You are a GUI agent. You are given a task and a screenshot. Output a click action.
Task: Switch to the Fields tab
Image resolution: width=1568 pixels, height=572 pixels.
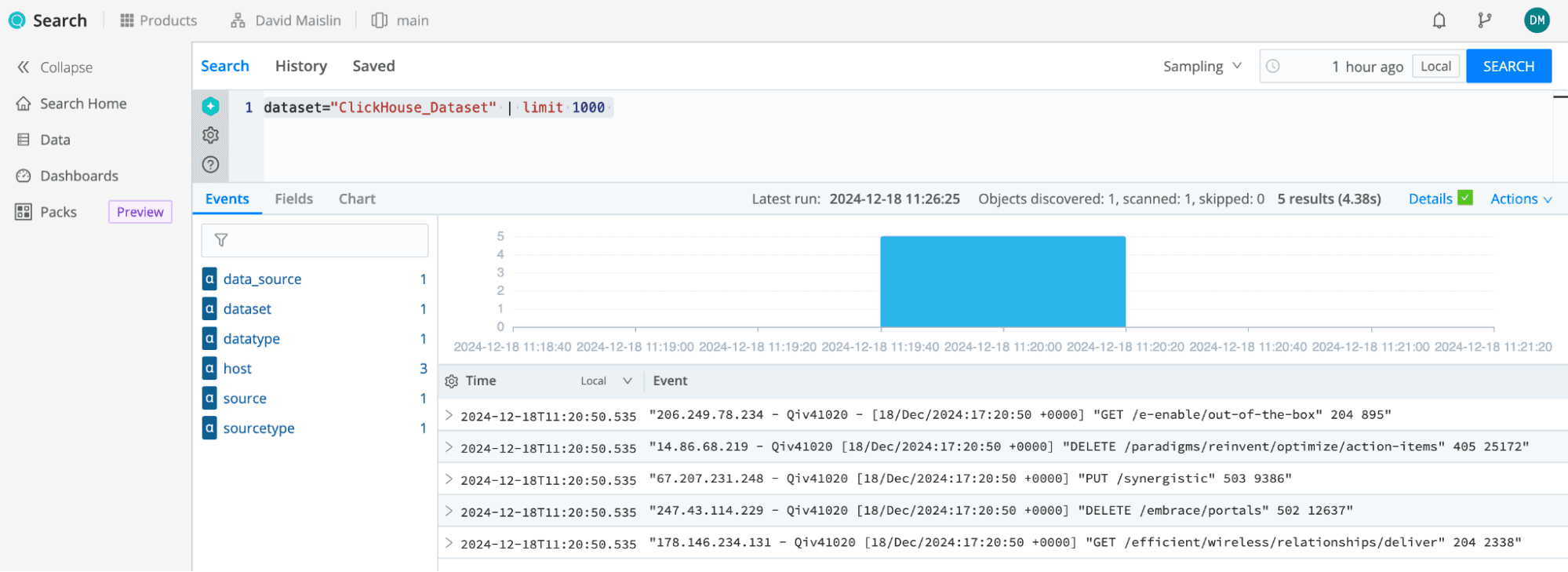click(293, 199)
